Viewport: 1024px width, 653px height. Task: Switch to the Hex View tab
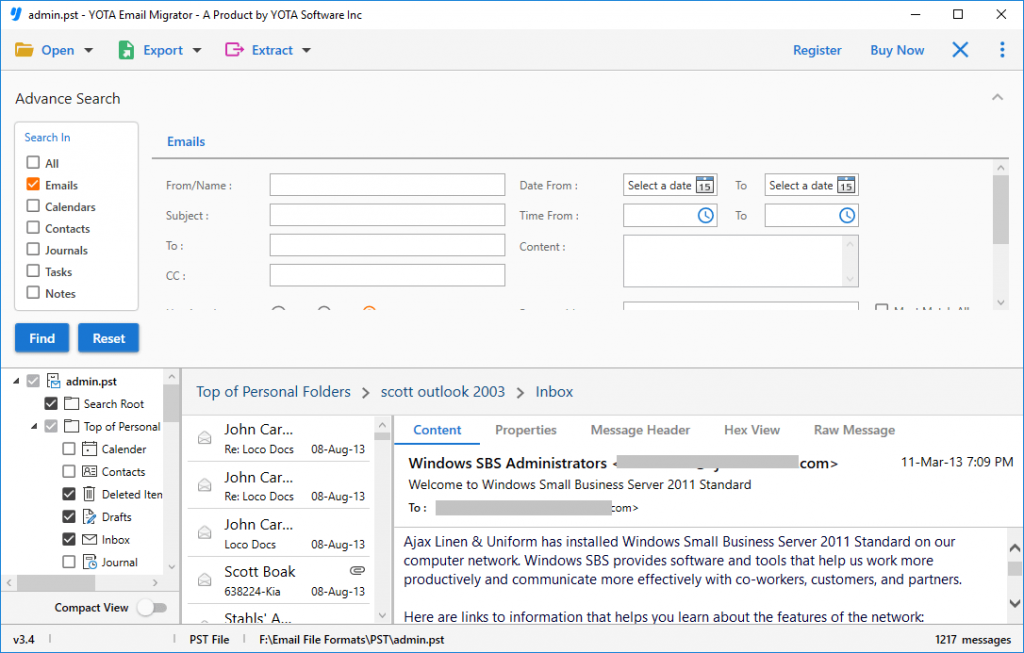tap(752, 430)
